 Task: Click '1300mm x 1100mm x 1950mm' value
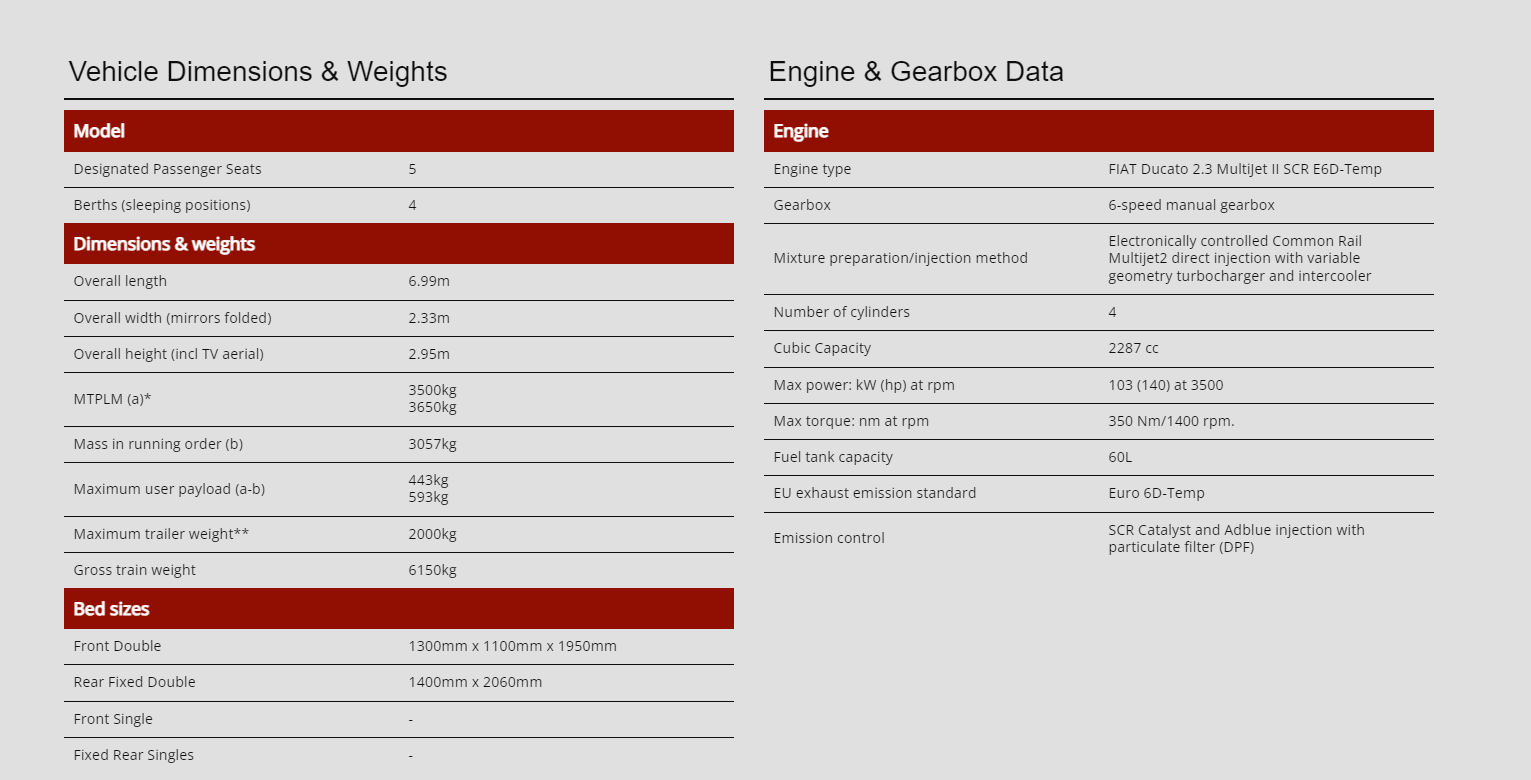512,646
